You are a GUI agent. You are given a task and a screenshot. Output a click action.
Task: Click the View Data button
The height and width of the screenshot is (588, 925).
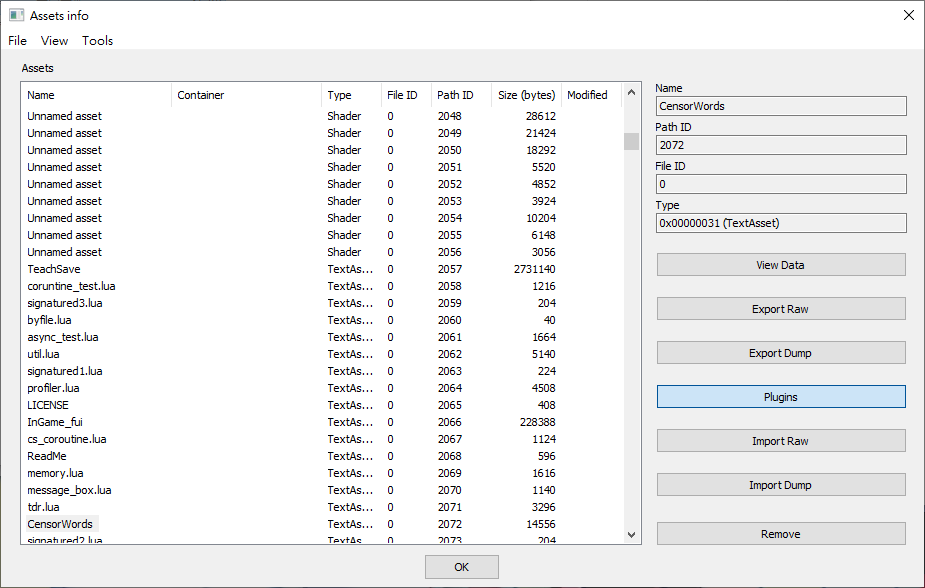click(x=780, y=265)
